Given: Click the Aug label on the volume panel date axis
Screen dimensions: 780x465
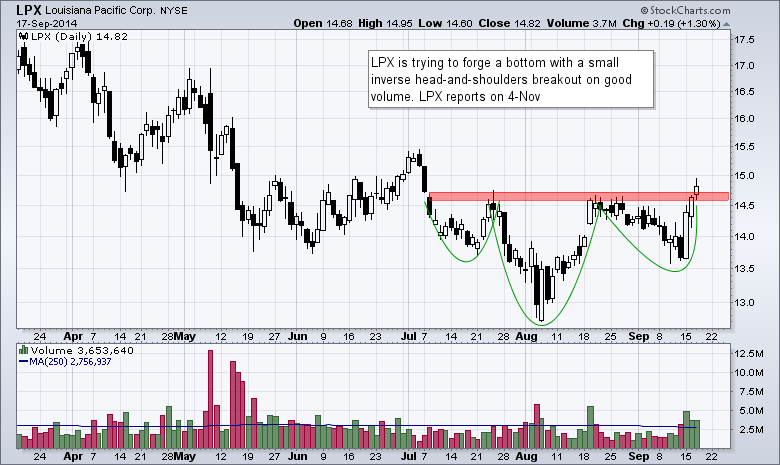Looking at the screenshot, I should (526, 457).
